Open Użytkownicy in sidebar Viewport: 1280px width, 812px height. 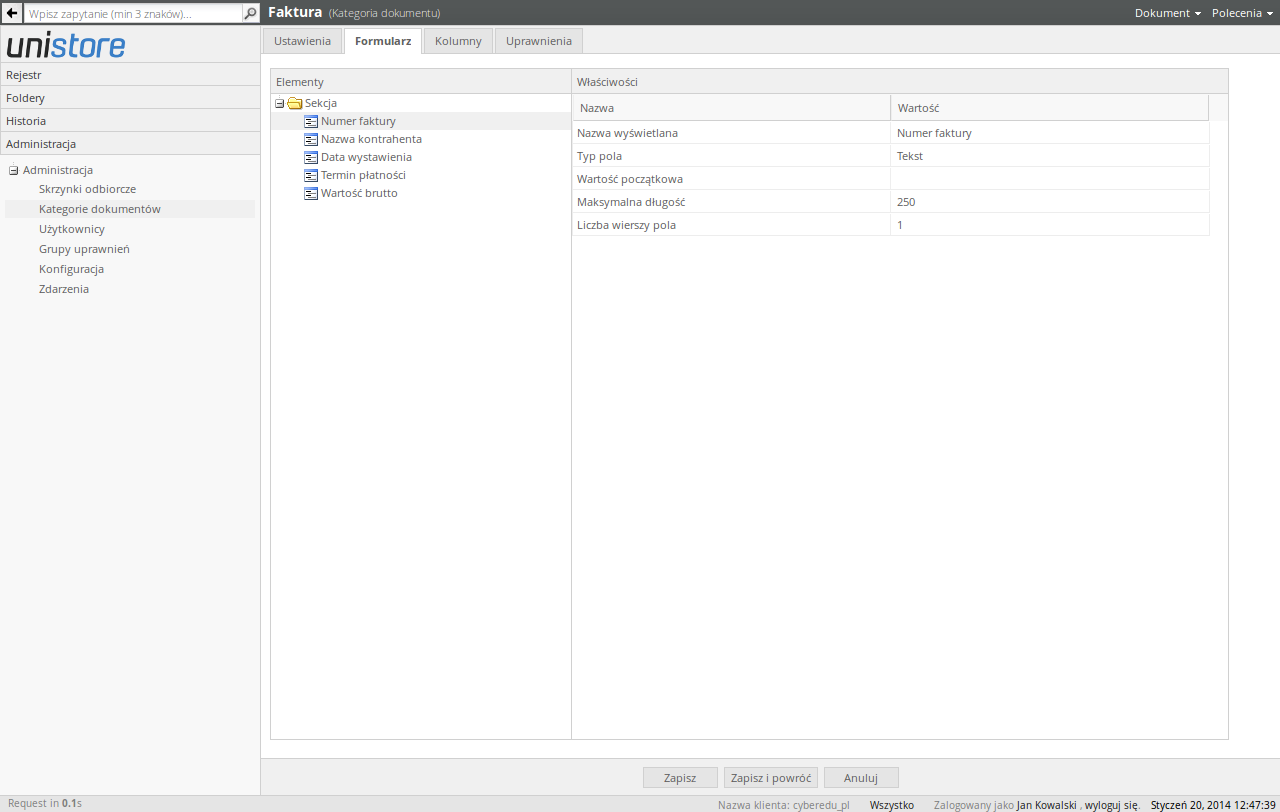click(72, 229)
